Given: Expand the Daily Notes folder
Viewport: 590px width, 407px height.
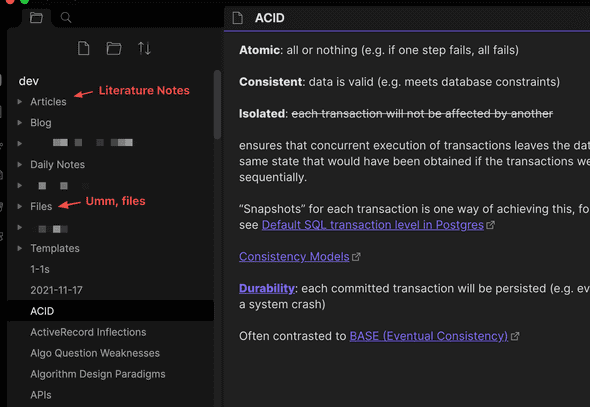Looking at the screenshot, I should pos(20,164).
